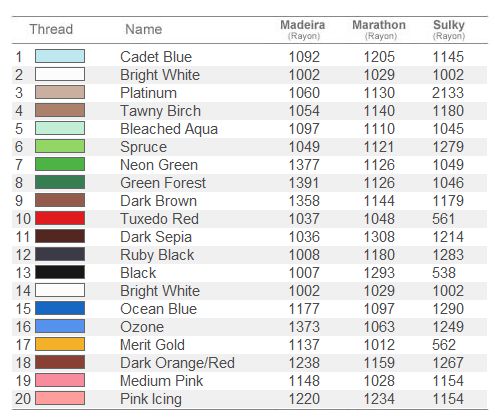Click the Marathon column header
Viewport: 500px width, 420px height.
(379, 29)
